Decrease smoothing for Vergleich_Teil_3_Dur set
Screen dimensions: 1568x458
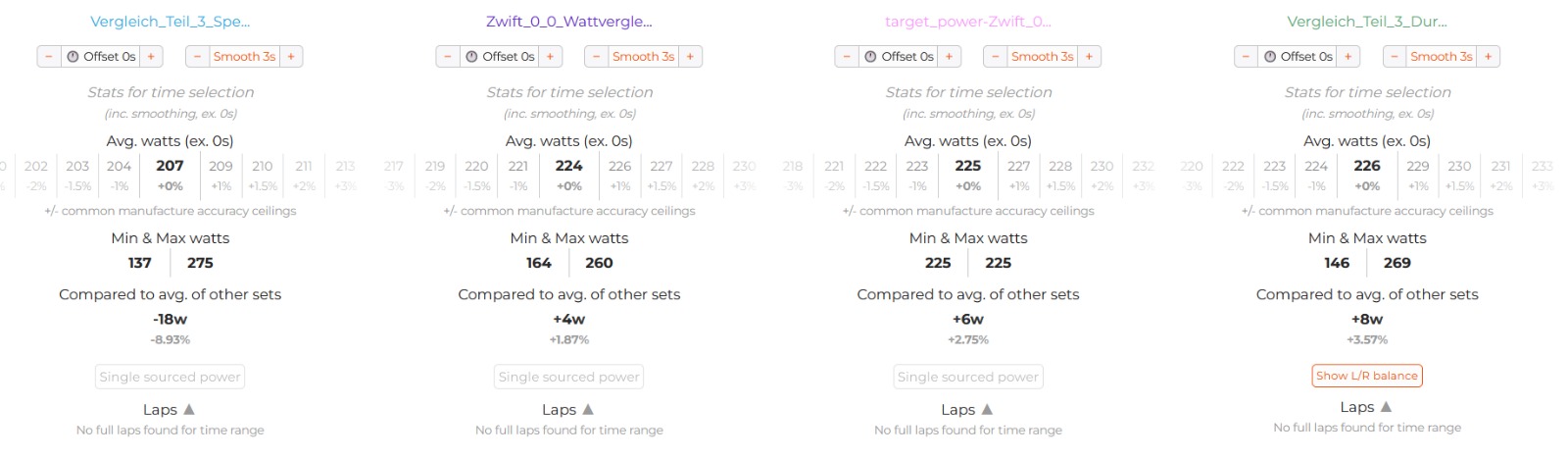(1395, 57)
